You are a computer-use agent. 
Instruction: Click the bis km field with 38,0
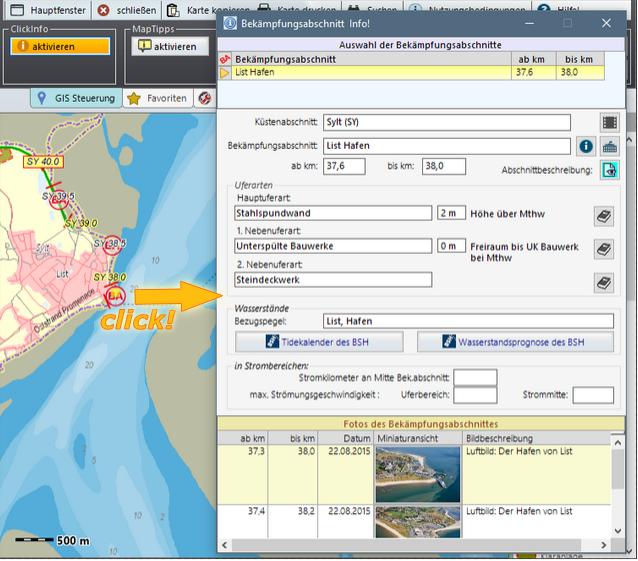444,166
